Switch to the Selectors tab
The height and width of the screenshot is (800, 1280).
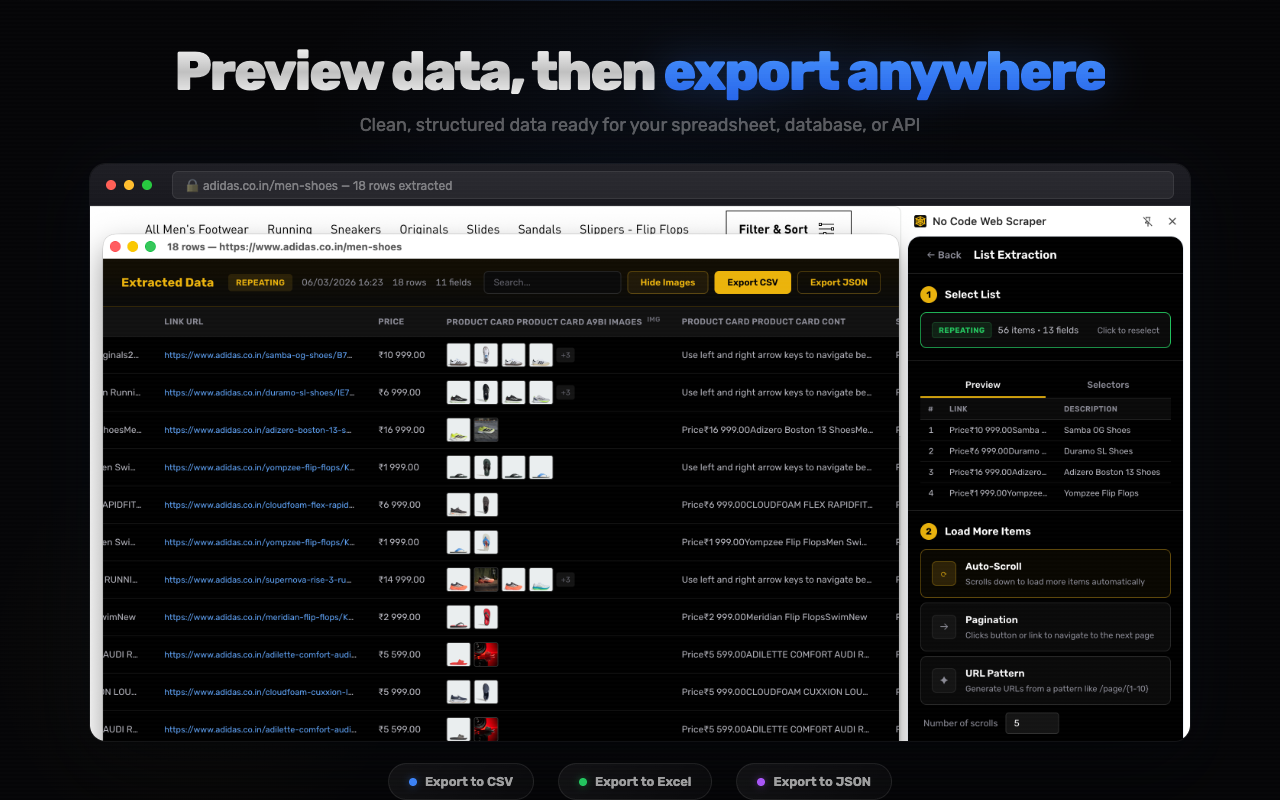pos(1108,385)
